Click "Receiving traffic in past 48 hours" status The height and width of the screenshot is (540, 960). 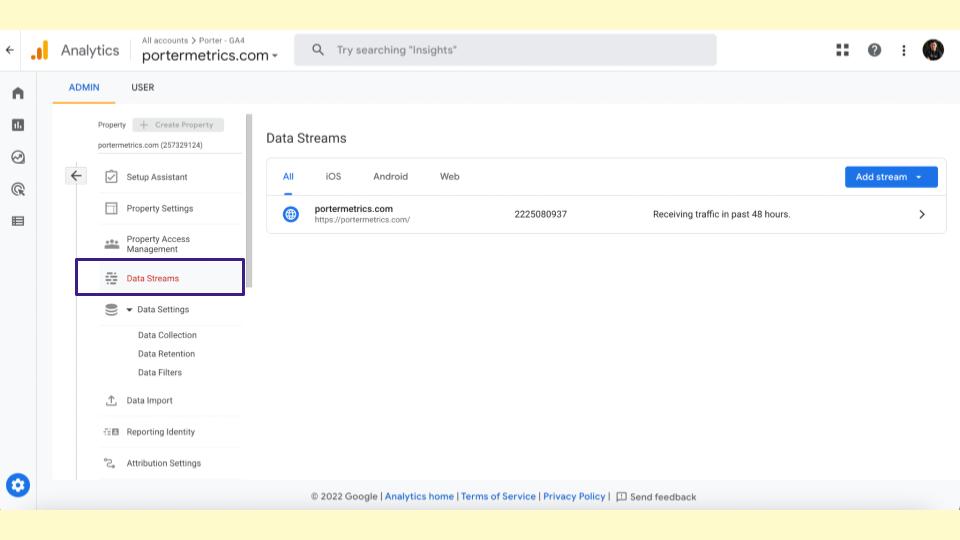coord(721,214)
